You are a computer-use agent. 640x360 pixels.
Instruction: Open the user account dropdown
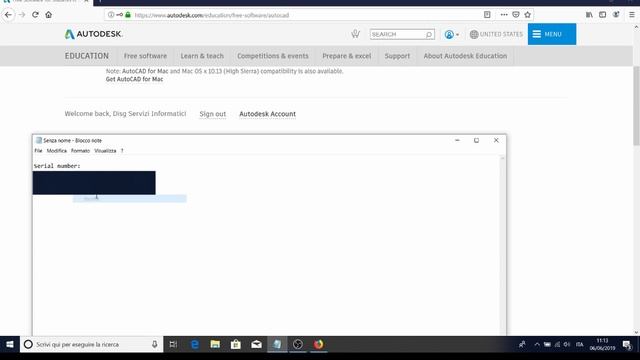[x=451, y=34]
